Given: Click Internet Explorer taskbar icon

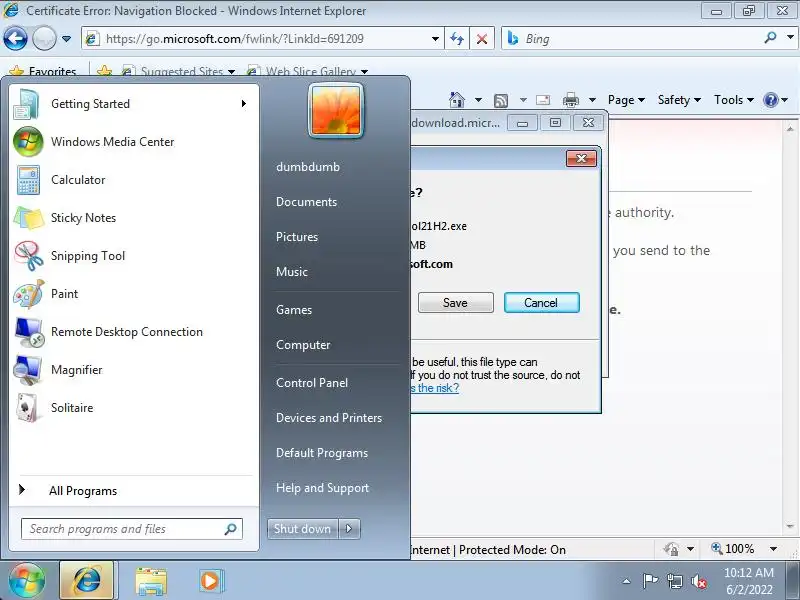Looking at the screenshot, I should pyautogui.click(x=87, y=581).
